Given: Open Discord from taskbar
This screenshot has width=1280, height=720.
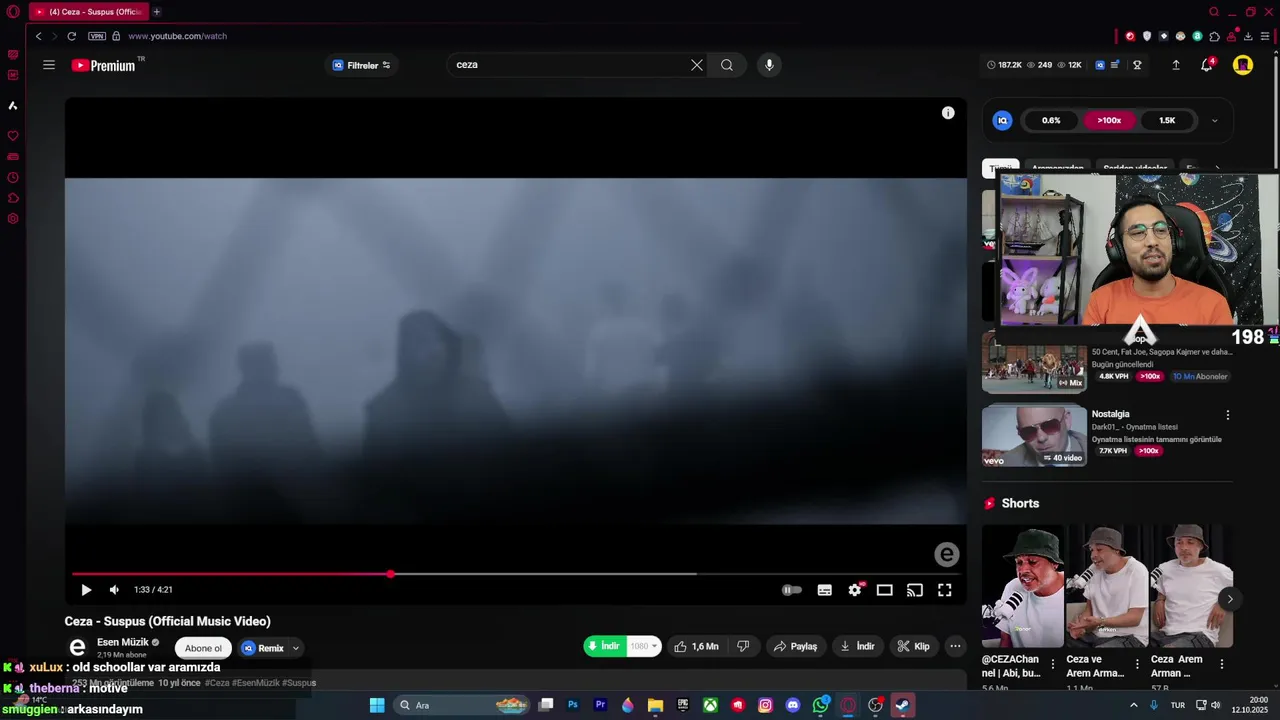Looking at the screenshot, I should coord(793,705).
